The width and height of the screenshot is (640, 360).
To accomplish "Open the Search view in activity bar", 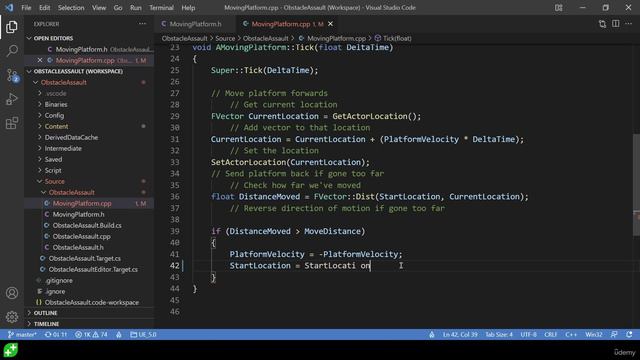I will (12, 51).
